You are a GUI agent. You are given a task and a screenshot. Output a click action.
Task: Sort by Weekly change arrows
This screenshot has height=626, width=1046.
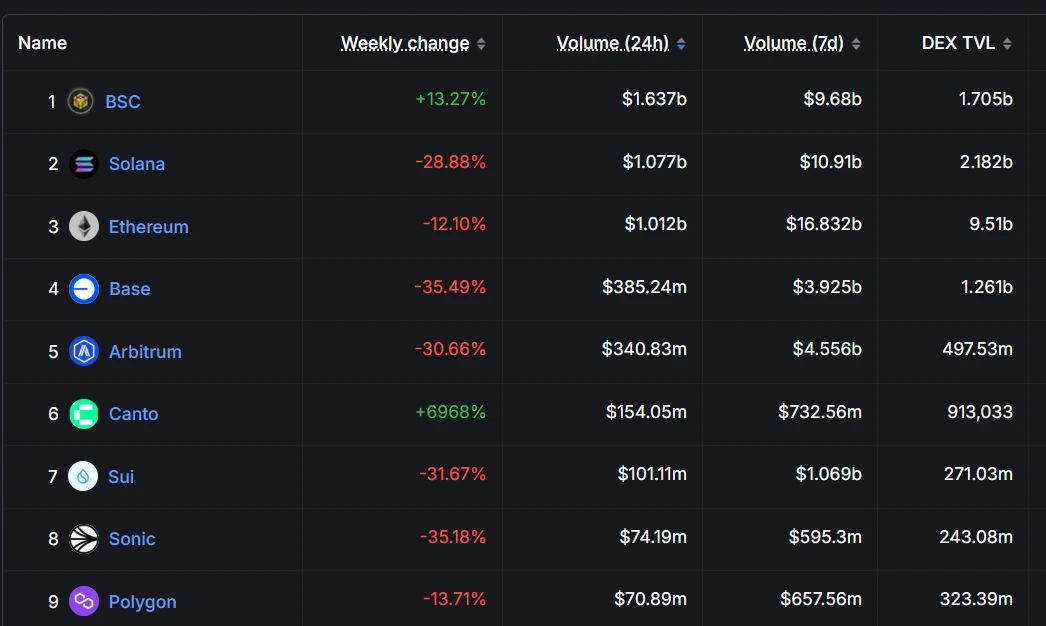[x=481, y=44]
